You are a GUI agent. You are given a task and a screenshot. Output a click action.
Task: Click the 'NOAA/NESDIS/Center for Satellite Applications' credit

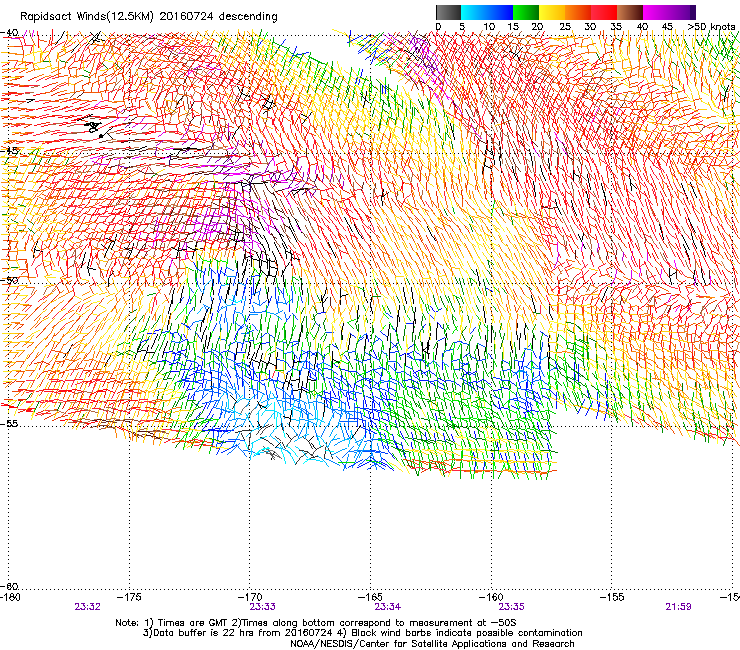432,644
